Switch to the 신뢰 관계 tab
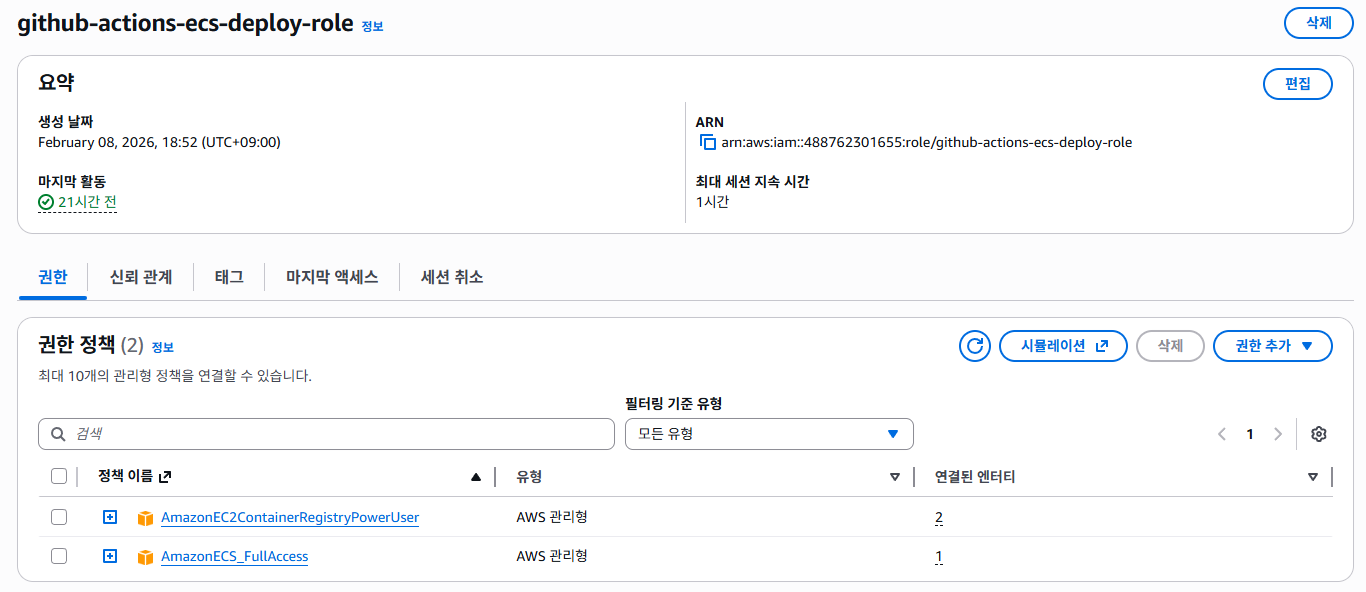 (141, 277)
